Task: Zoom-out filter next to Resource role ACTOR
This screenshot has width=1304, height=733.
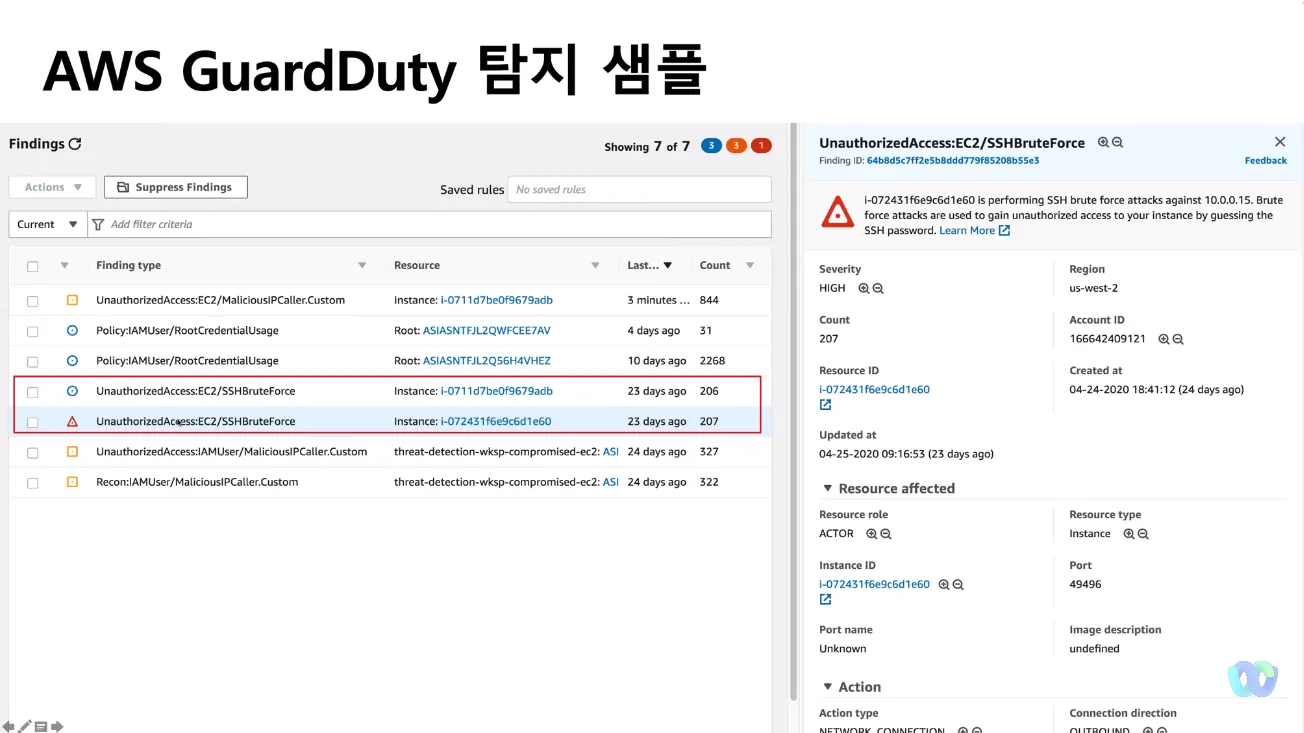Action: pyautogui.click(x=886, y=534)
